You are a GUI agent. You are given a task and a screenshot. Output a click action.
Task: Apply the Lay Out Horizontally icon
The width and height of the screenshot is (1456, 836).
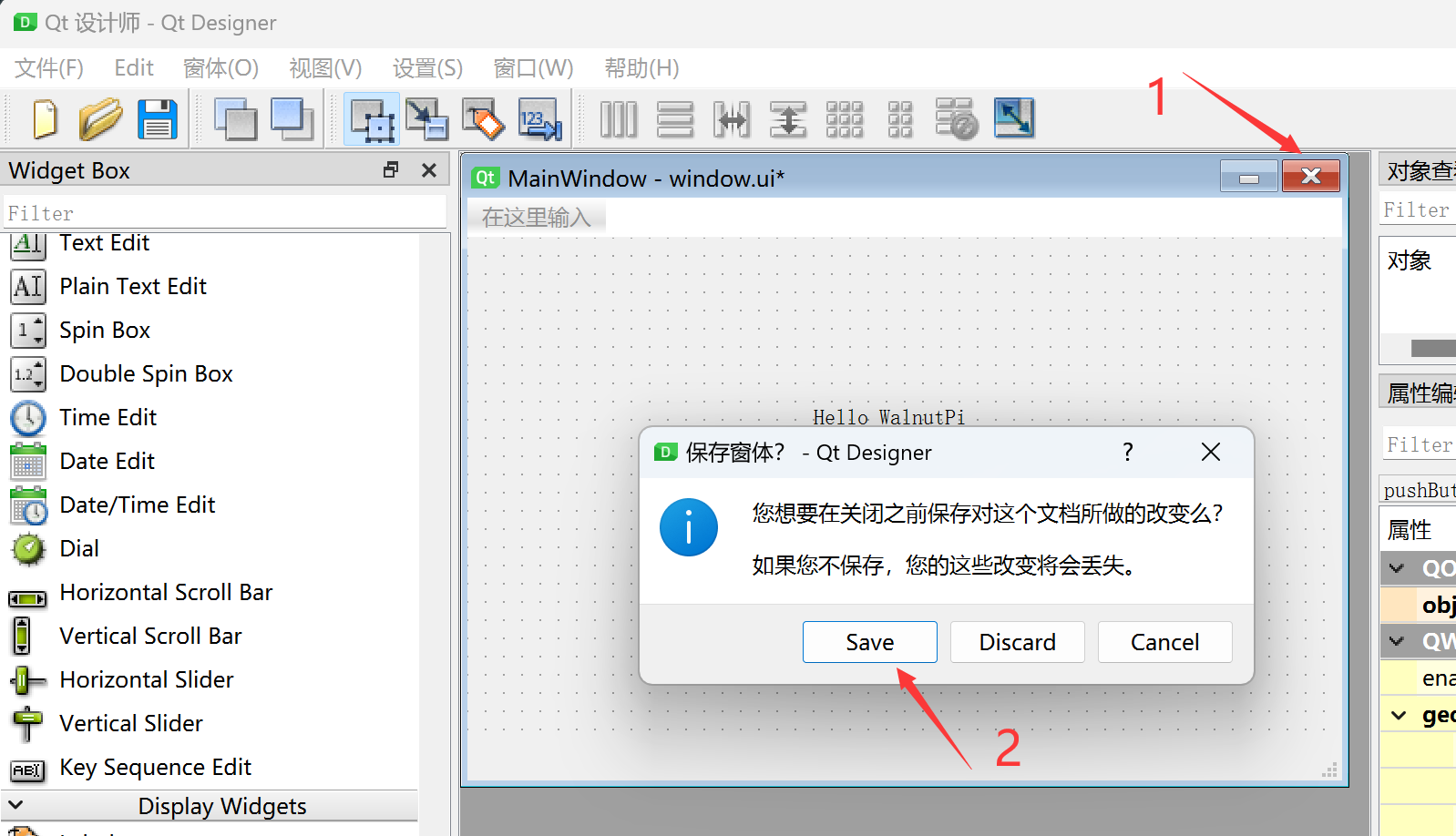pyautogui.click(x=619, y=119)
